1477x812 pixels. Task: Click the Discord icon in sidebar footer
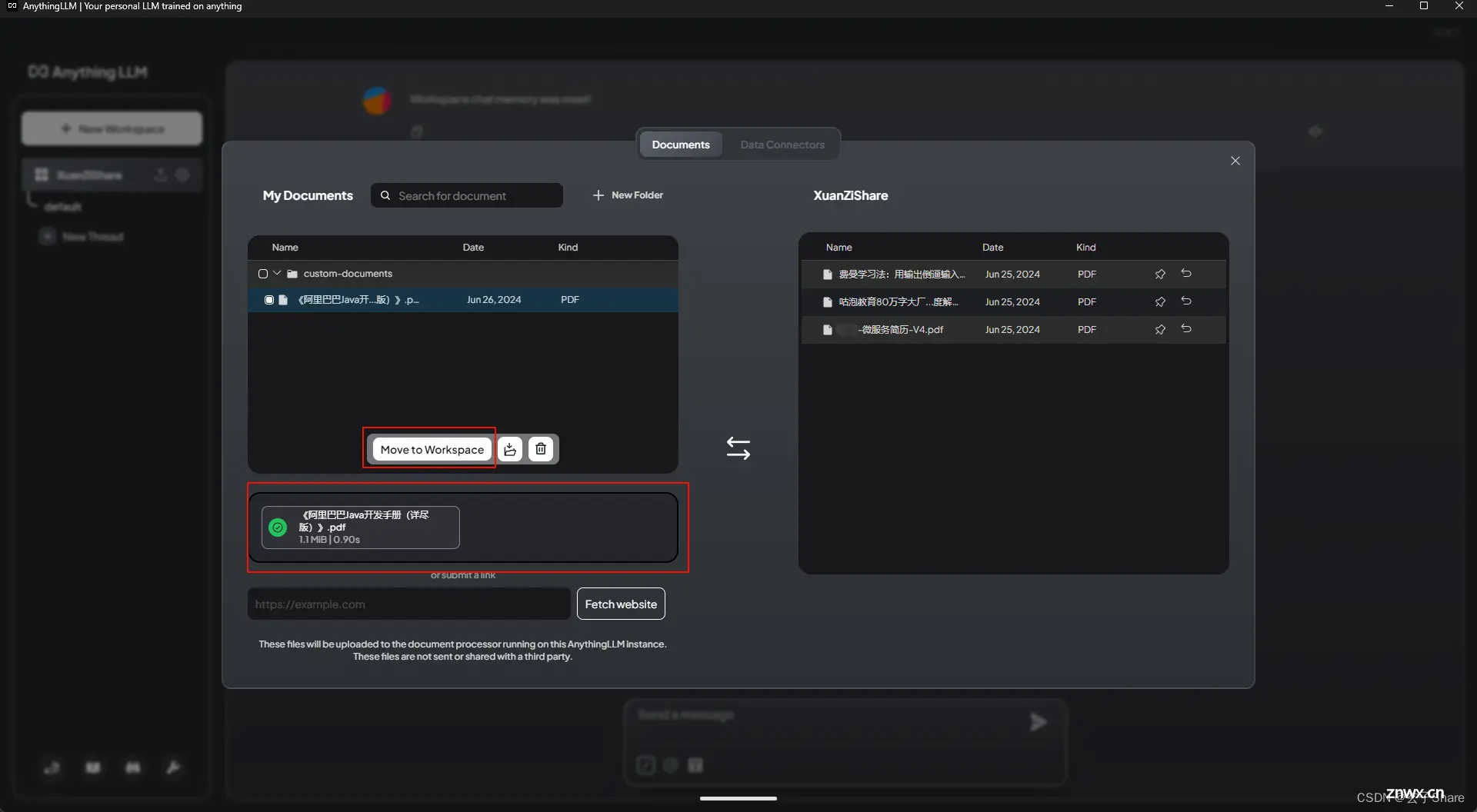[133, 767]
